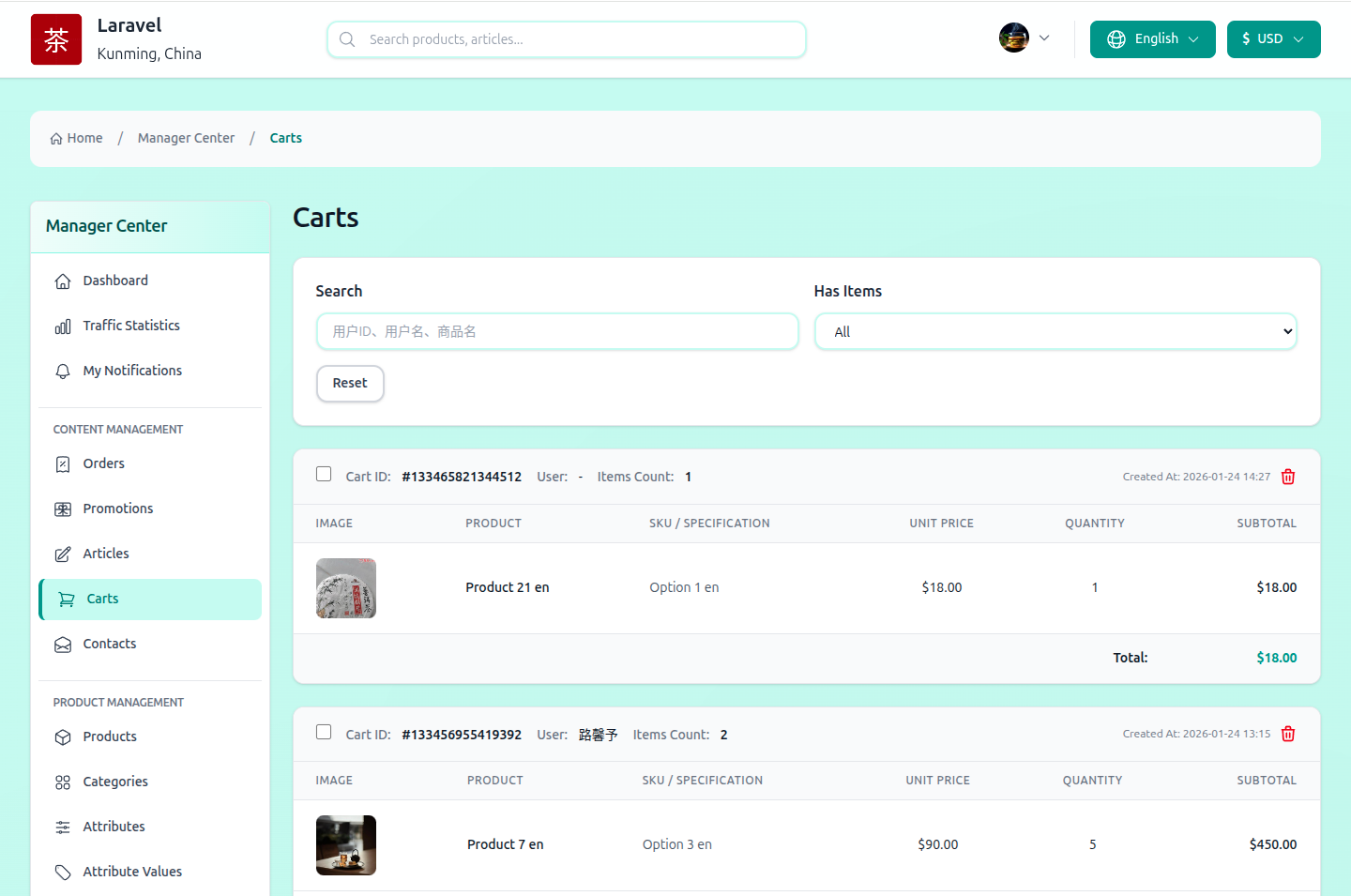Click the Reset button

(350, 383)
